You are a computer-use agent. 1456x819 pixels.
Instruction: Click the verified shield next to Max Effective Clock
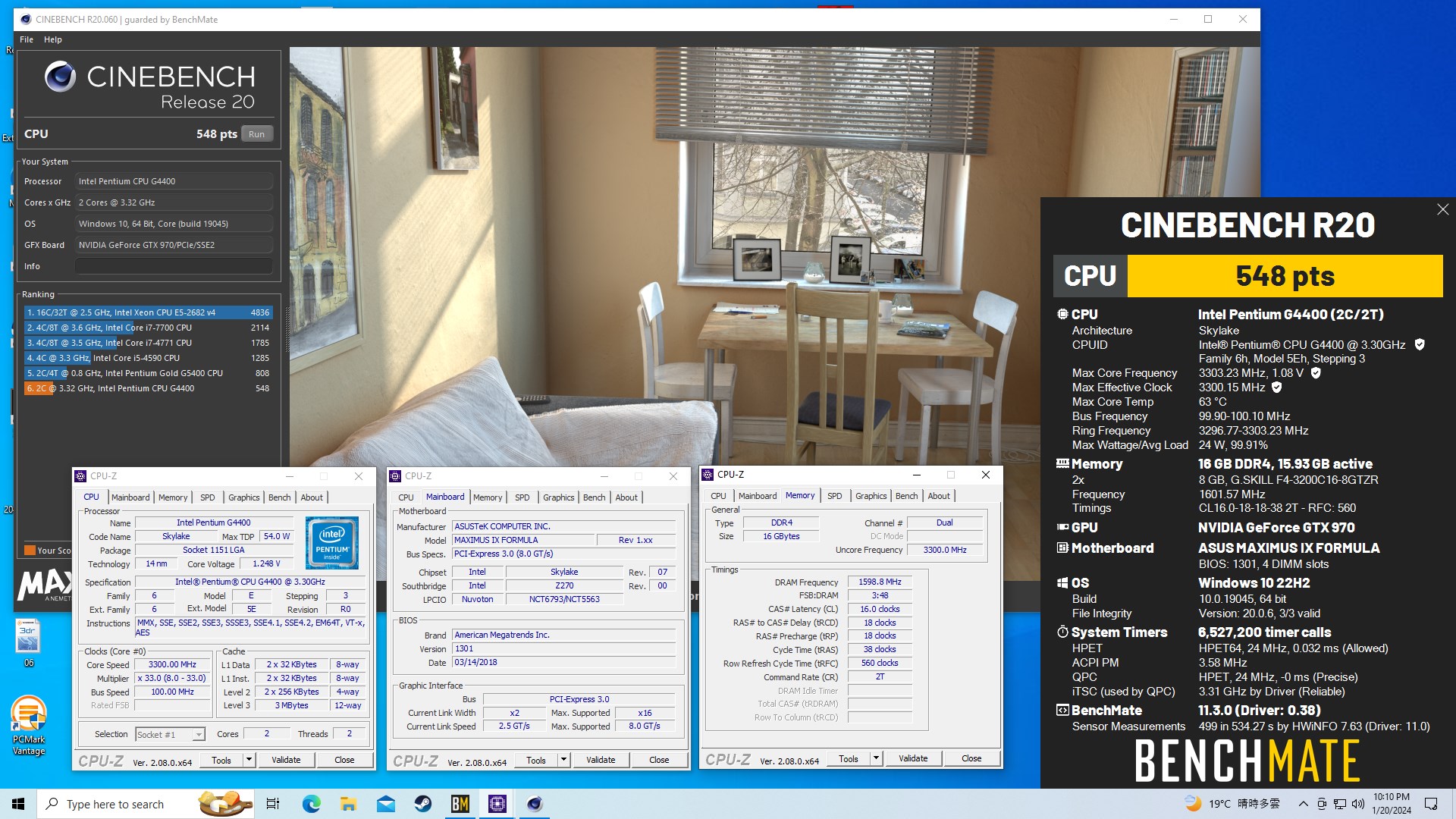(1277, 388)
